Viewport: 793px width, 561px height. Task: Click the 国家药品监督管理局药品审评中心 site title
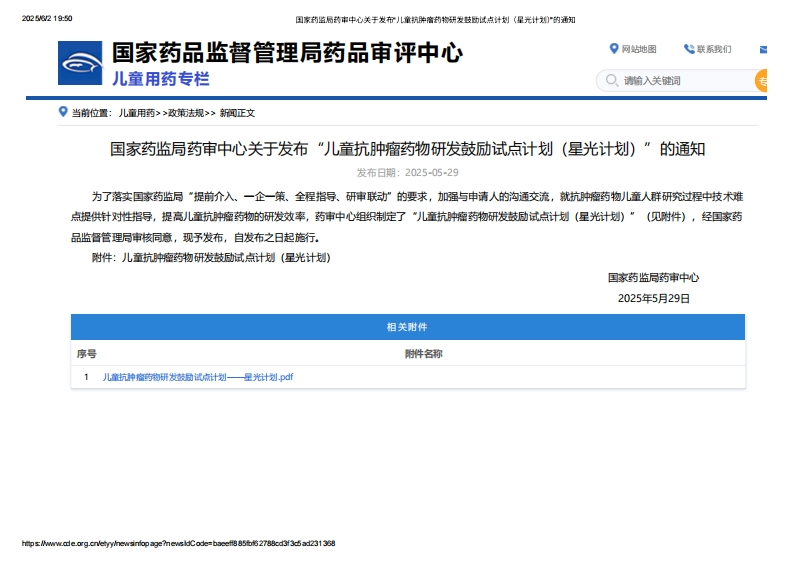[287, 53]
